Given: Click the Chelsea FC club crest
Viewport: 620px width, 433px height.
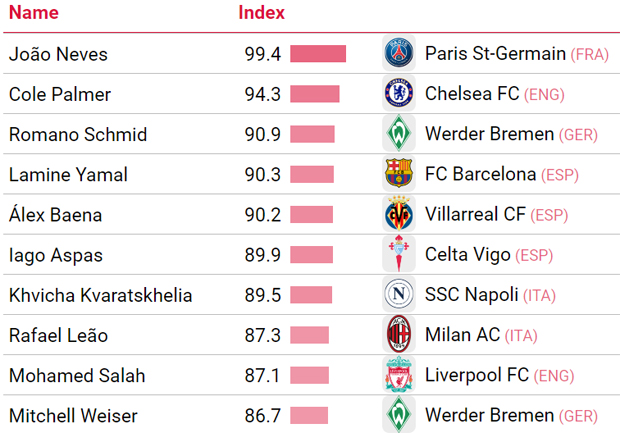Looking at the screenshot, I should pos(399,94).
